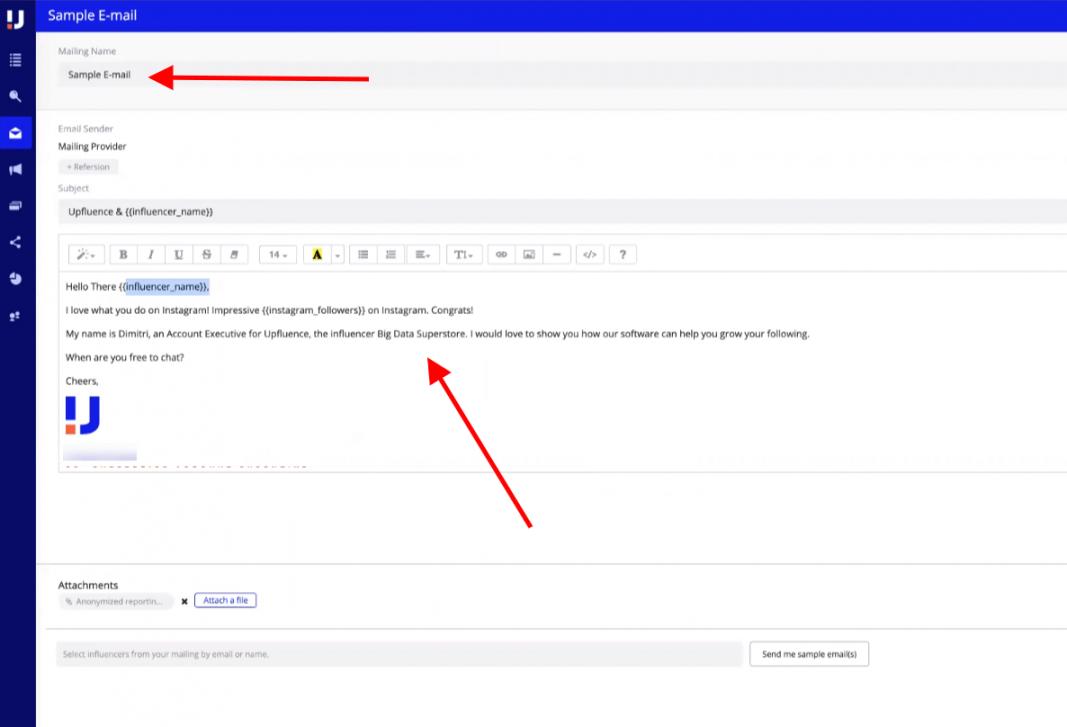This screenshot has height=727, width=1067.
Task: Open the font size 14 dropdown
Action: [x=277, y=255]
